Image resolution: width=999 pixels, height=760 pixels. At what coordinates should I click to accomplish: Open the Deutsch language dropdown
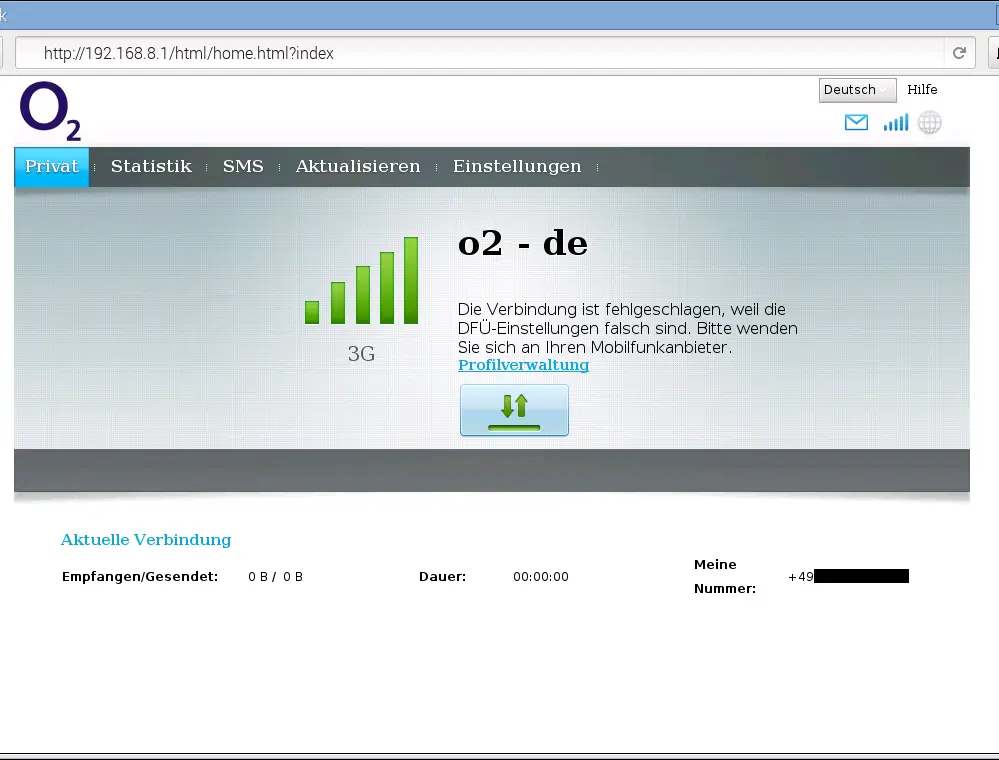(x=857, y=90)
